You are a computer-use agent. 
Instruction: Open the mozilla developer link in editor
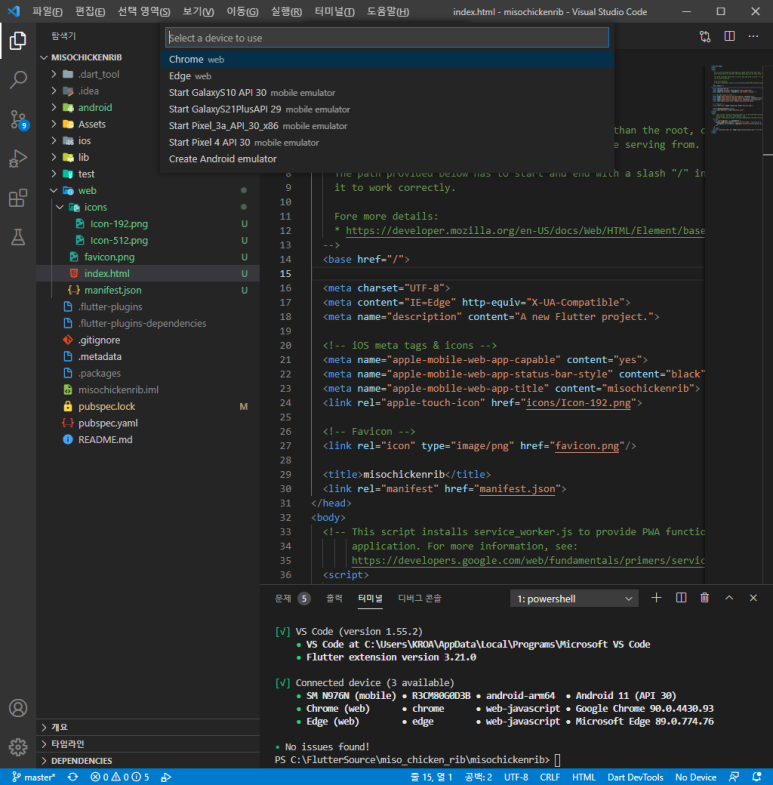[x=525, y=231]
